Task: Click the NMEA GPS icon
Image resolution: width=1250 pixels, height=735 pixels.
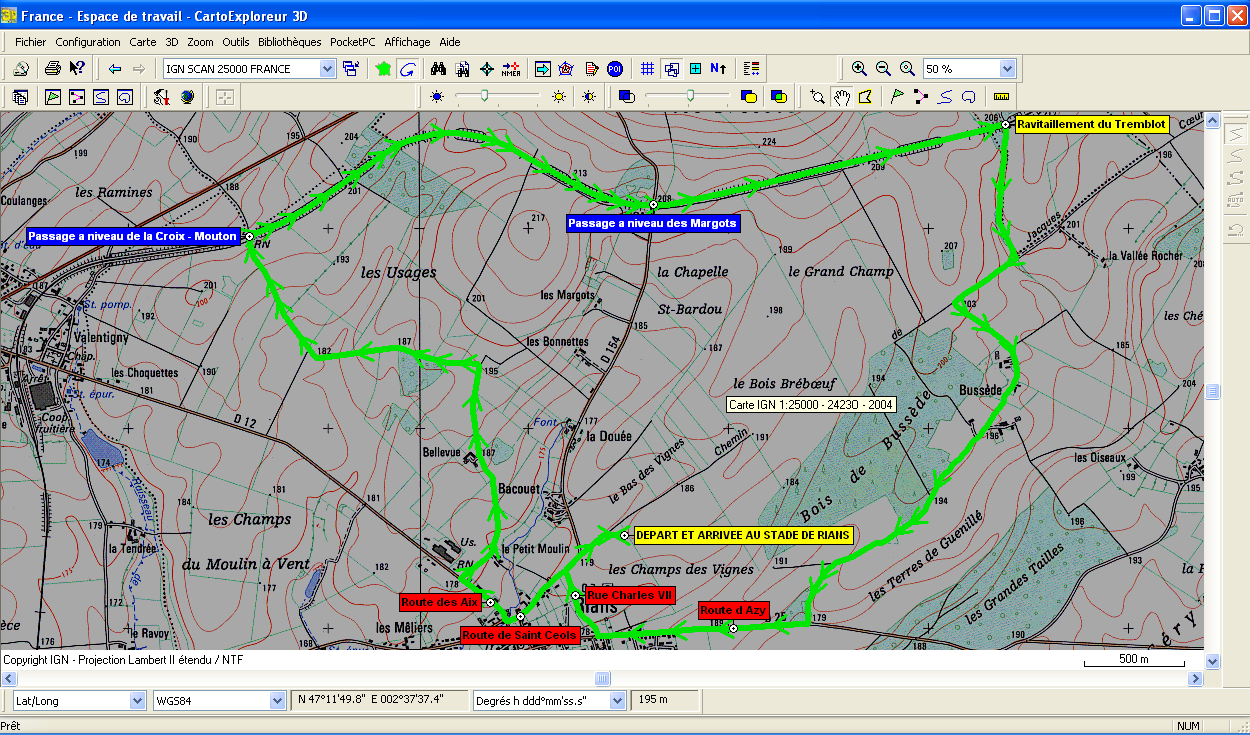Action: click(511, 69)
